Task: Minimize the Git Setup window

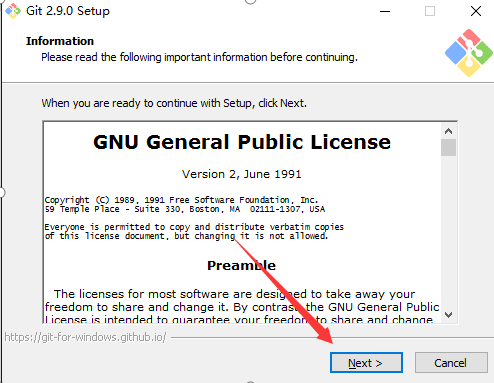Action: pos(385,11)
